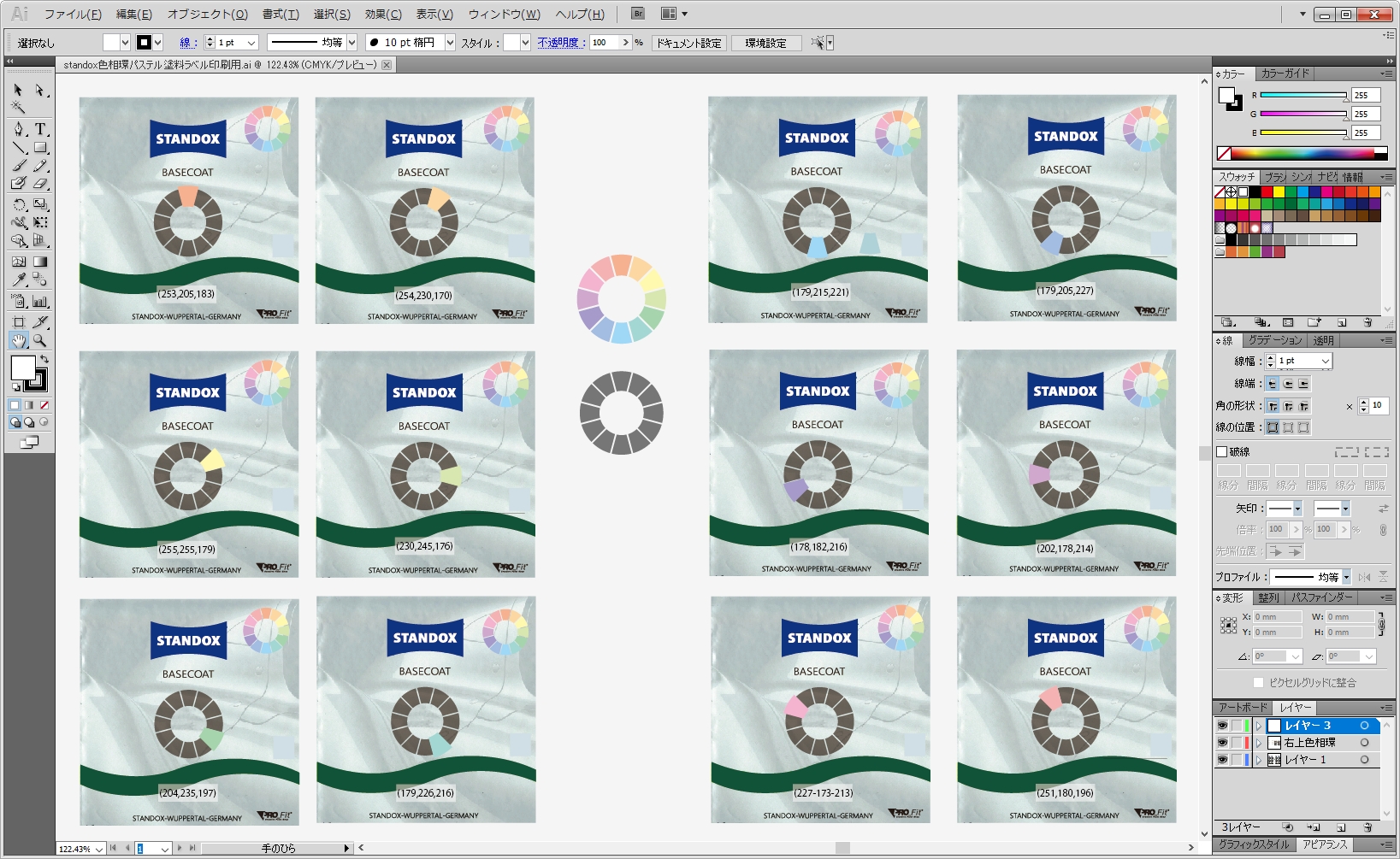The width and height of the screenshot is (1400, 859).
Task: Activate the Eyedropper tool
Action: (19, 279)
